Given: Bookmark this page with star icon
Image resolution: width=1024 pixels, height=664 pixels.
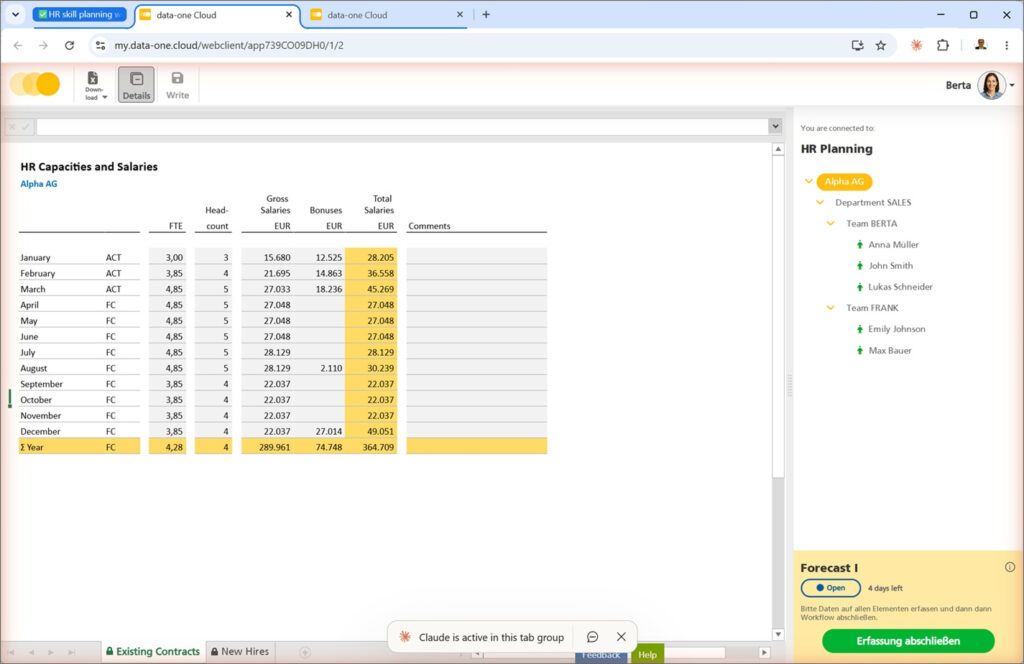Looking at the screenshot, I should (880, 45).
